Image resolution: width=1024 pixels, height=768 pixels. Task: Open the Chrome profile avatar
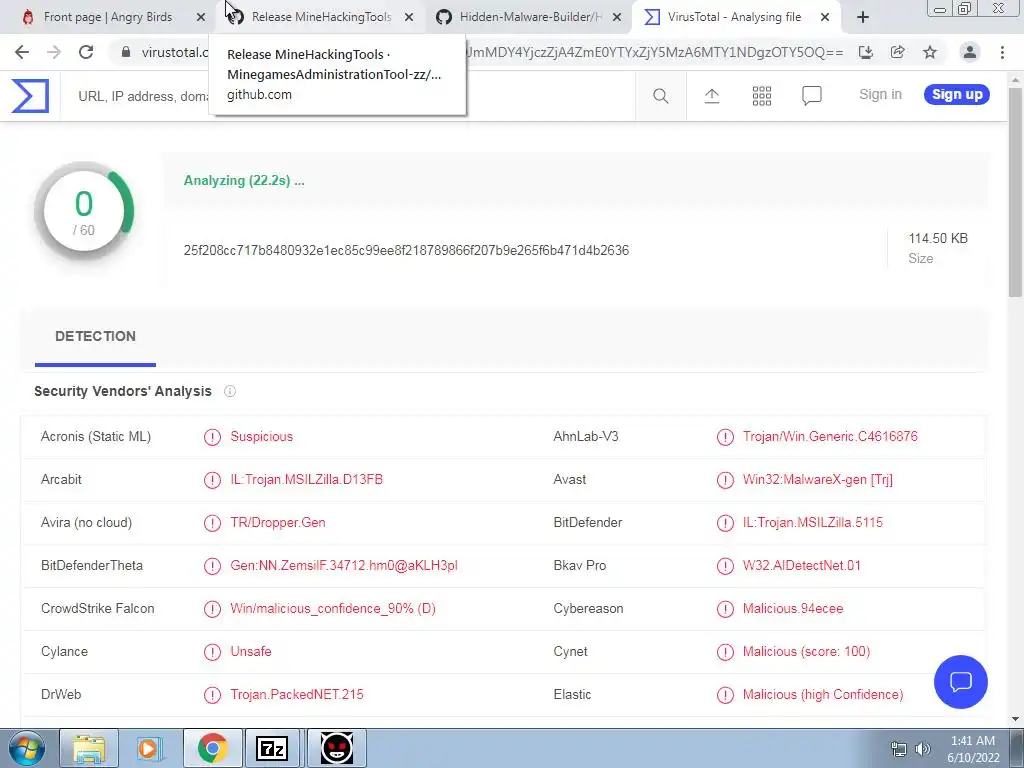[970, 52]
